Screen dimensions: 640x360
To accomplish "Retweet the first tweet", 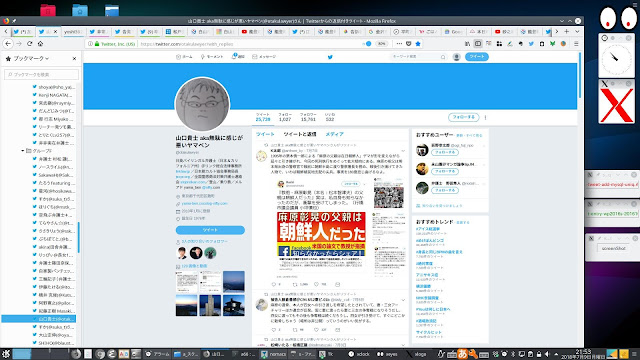I will pyautogui.click(x=295, y=284).
